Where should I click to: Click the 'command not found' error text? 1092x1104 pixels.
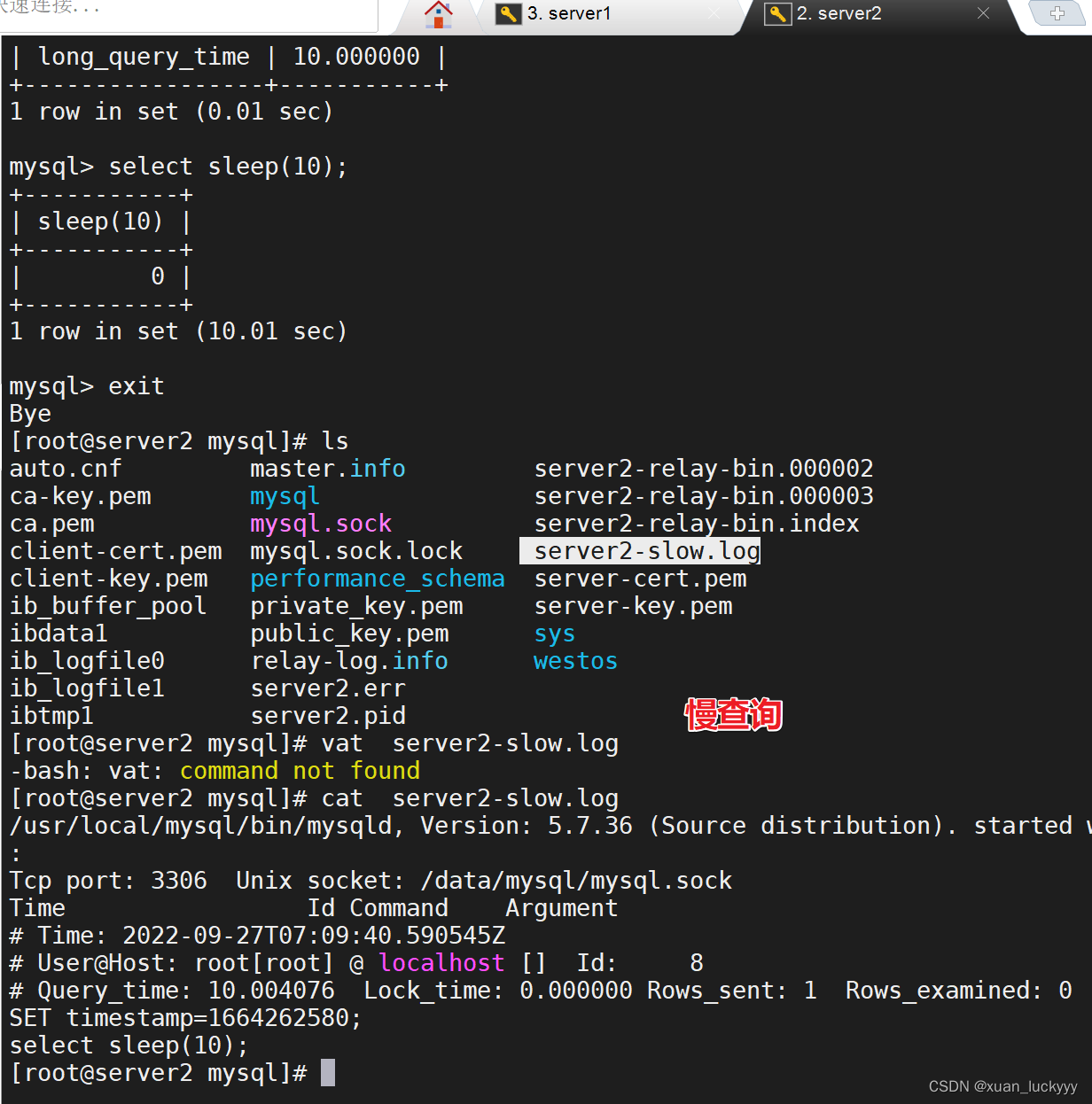tap(300, 771)
